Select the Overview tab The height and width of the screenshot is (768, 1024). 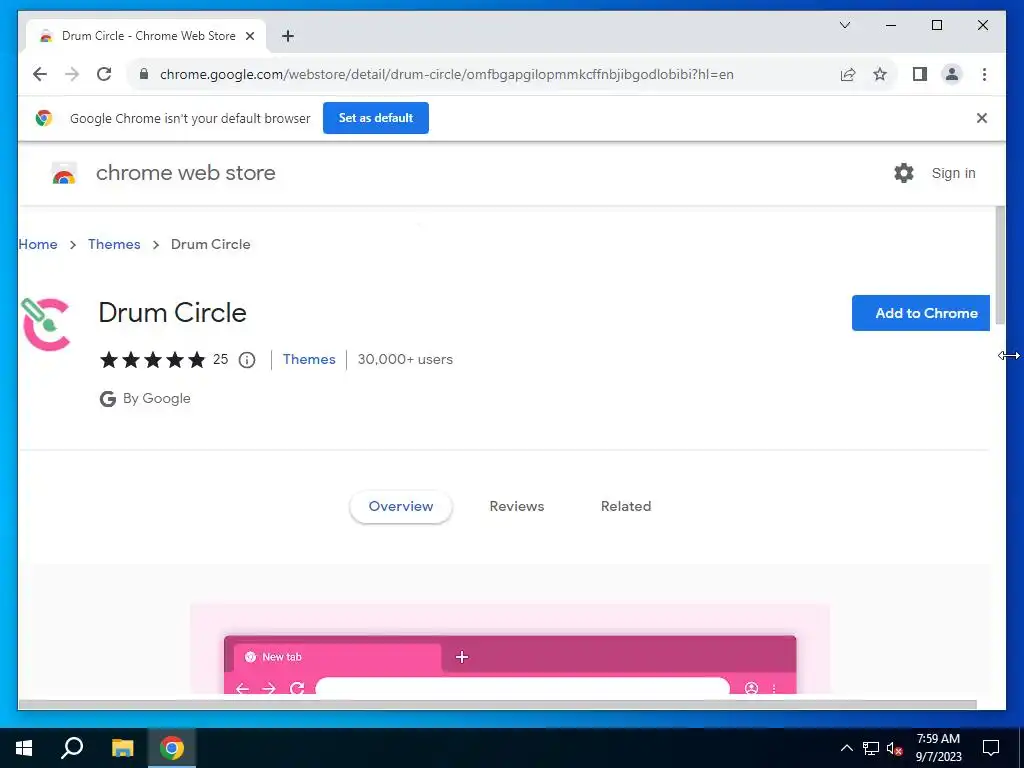point(401,506)
